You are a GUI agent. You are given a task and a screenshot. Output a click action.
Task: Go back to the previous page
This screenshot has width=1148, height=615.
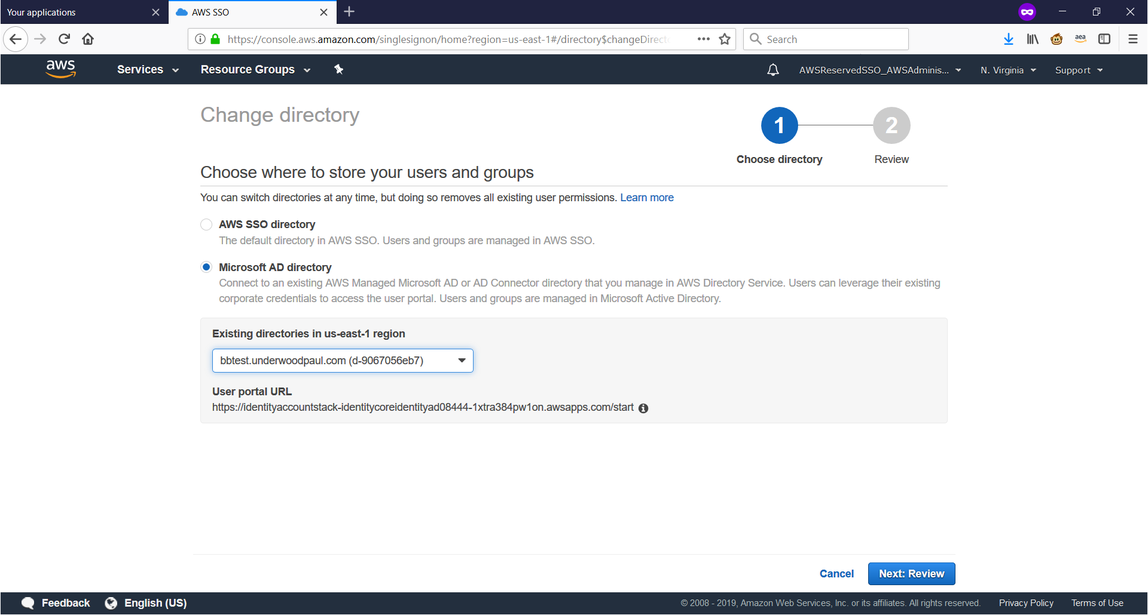coord(15,40)
